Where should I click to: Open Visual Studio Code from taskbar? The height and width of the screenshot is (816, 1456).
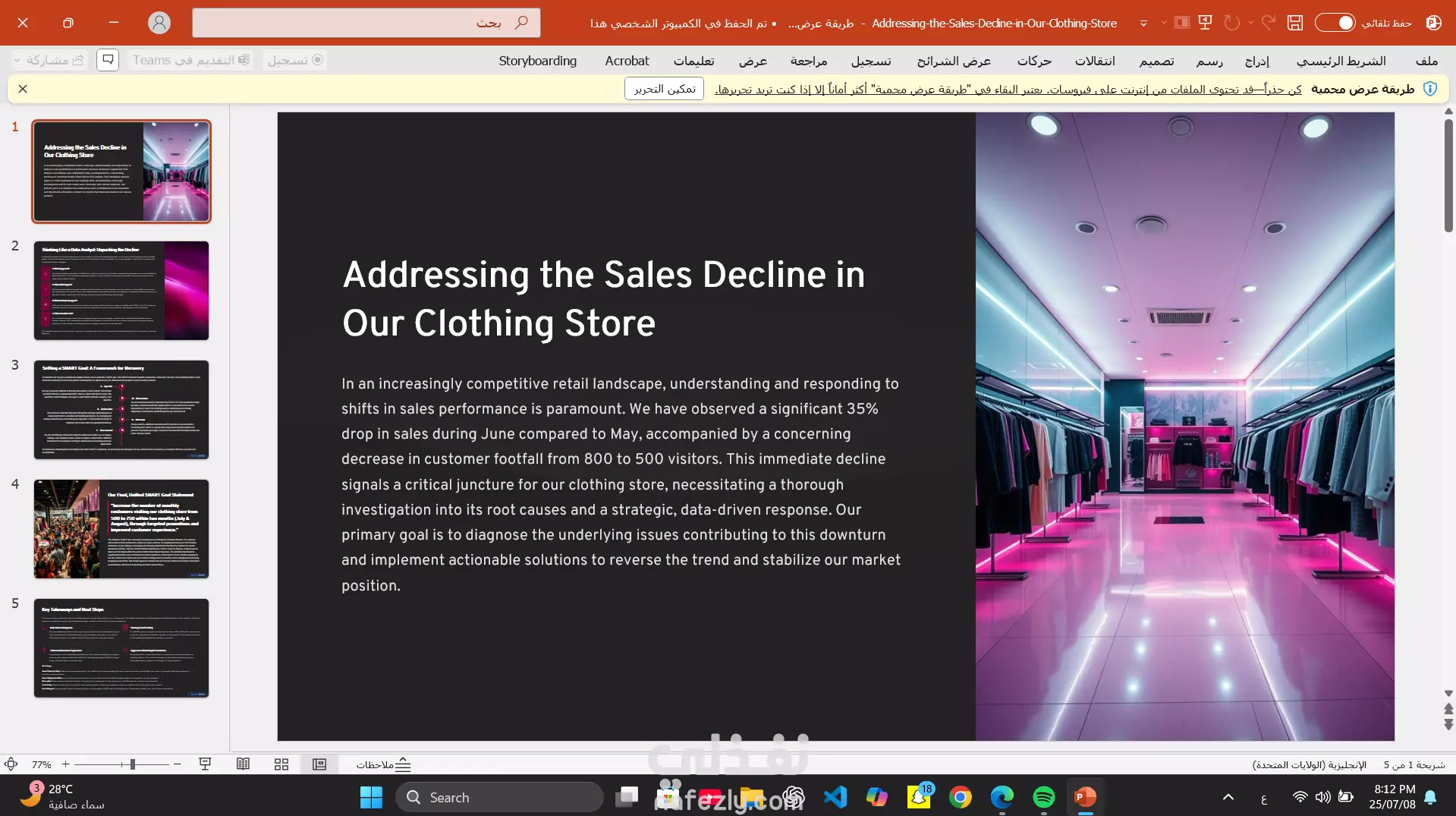pos(835,797)
